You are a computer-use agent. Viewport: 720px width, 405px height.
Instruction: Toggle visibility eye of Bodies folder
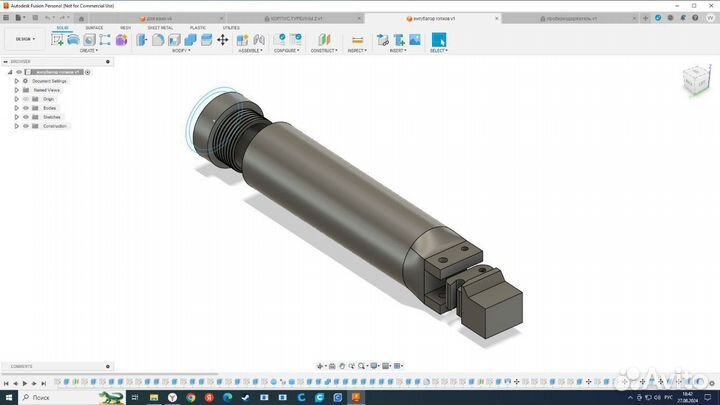(25, 108)
